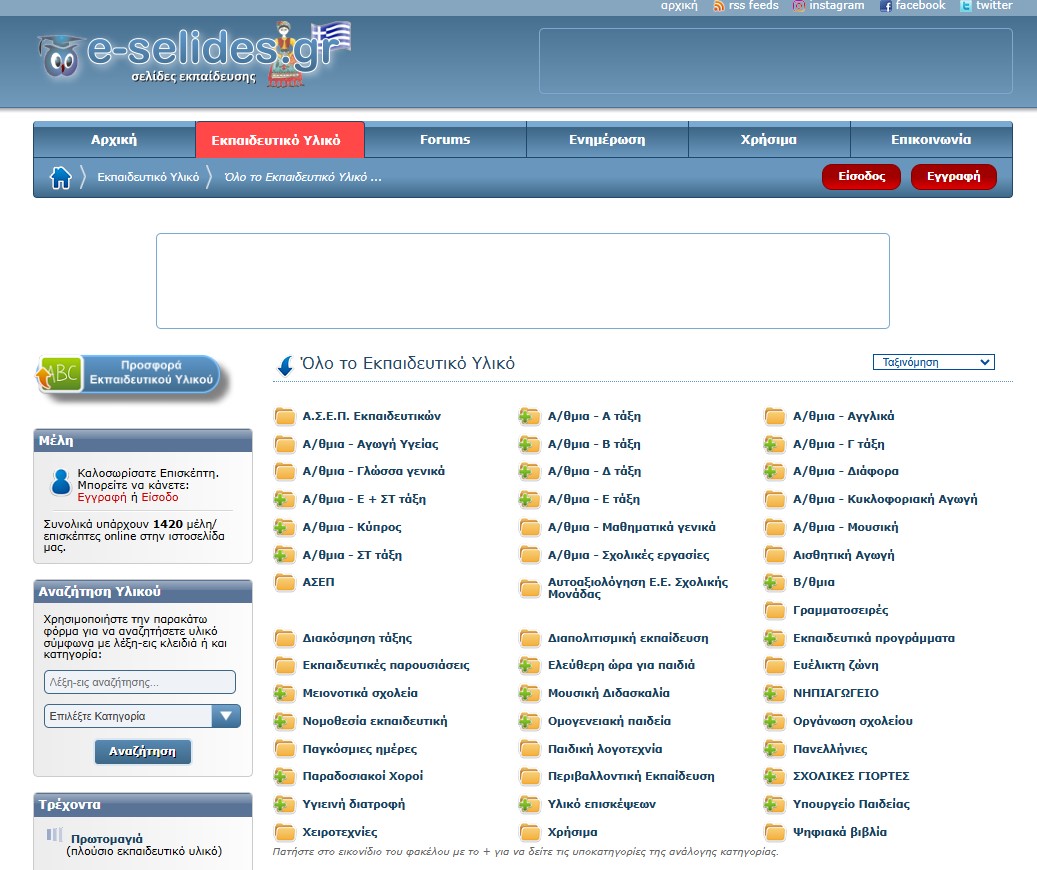Open the Facebook icon in top bar
This screenshot has width=1037, height=870.
click(x=885, y=6)
